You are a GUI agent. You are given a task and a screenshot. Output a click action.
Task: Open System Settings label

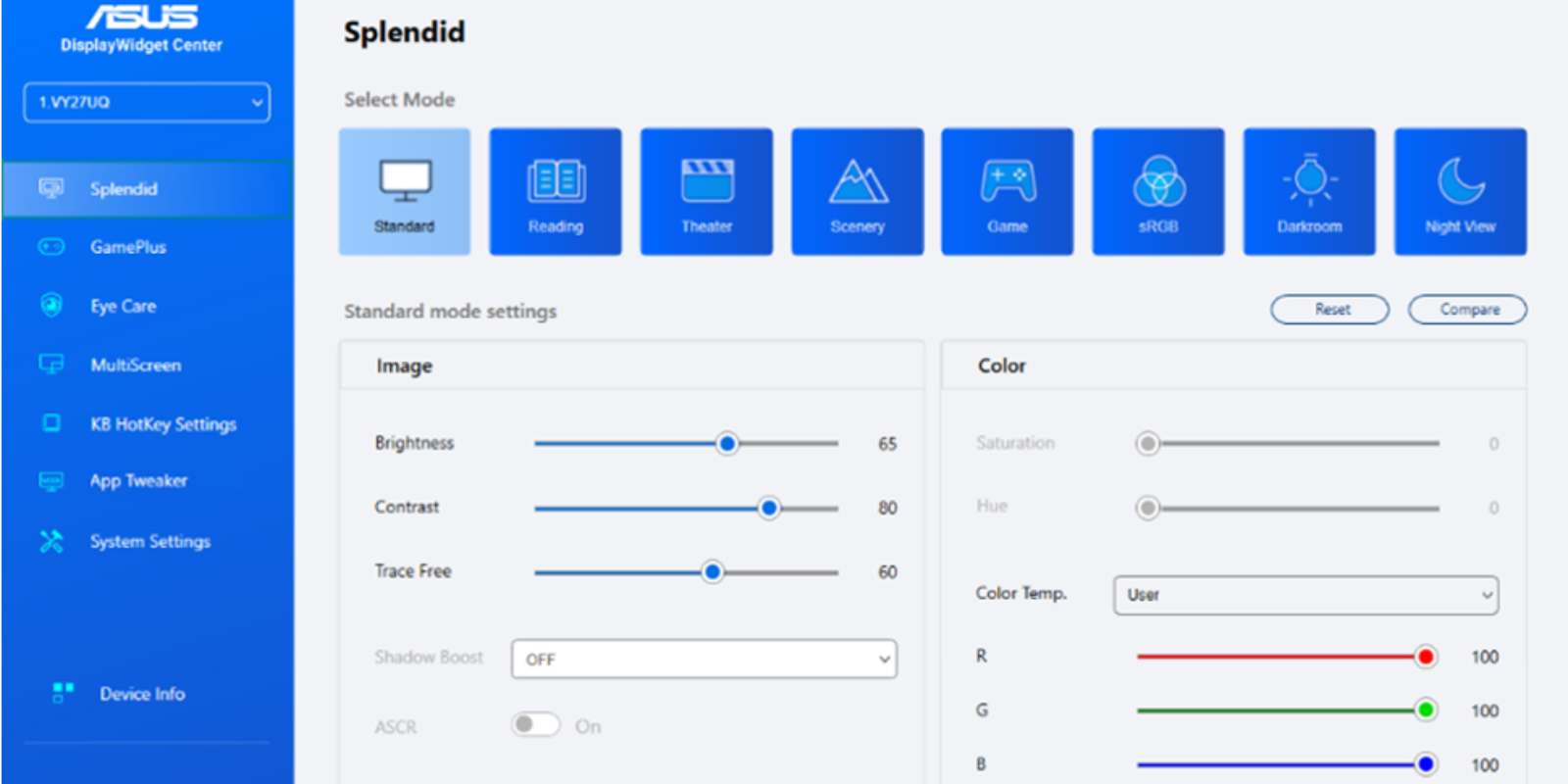150,541
